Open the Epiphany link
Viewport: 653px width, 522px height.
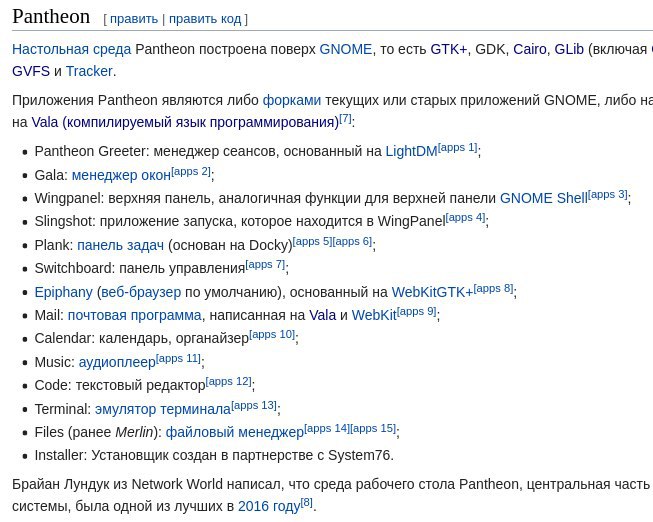pos(63,292)
